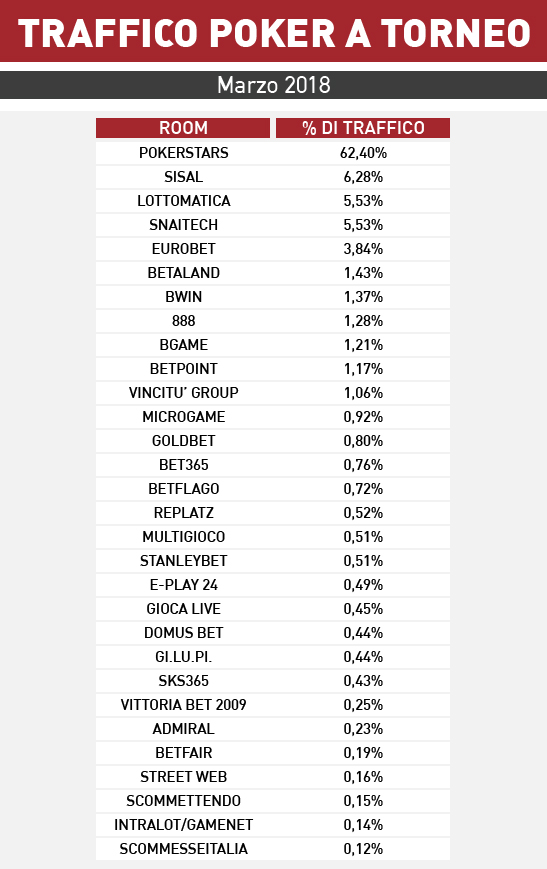The width and height of the screenshot is (547, 869).
Task: Select the STANLEYBET room cell
Action: tap(183, 561)
